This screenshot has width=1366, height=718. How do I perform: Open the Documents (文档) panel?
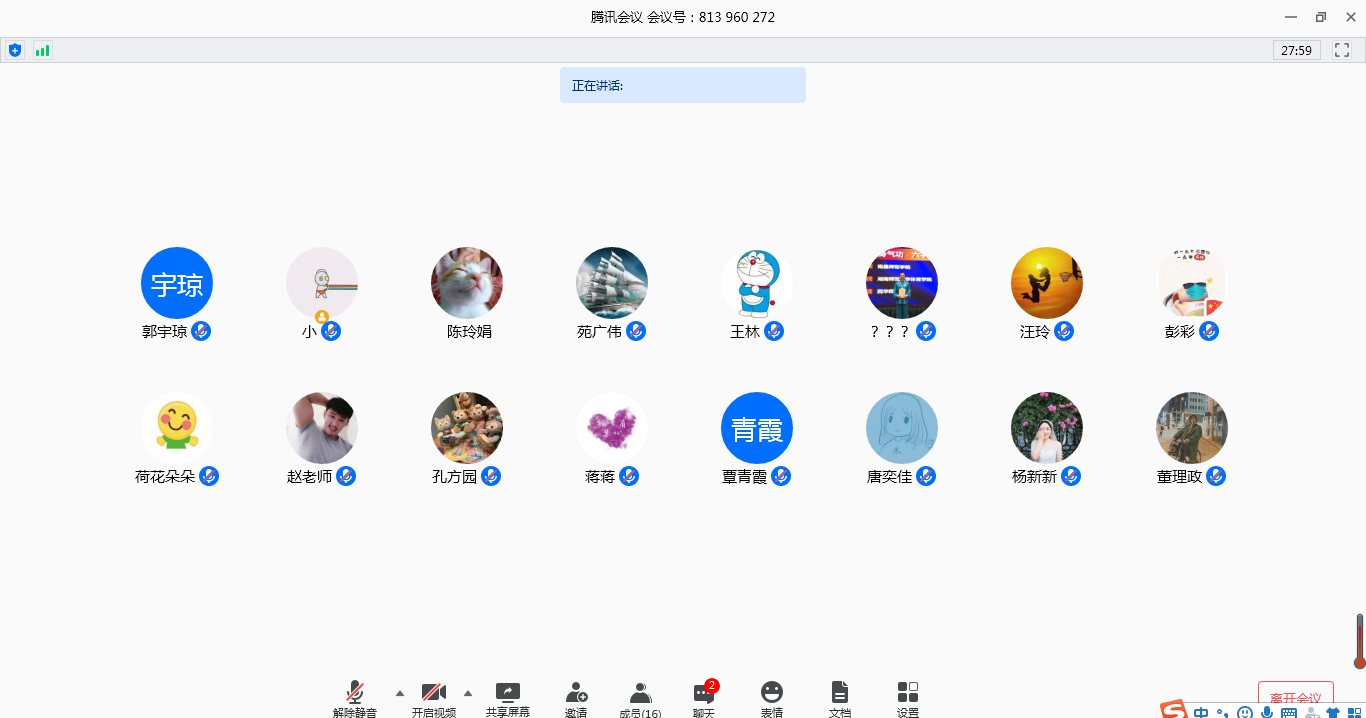pyautogui.click(x=840, y=697)
